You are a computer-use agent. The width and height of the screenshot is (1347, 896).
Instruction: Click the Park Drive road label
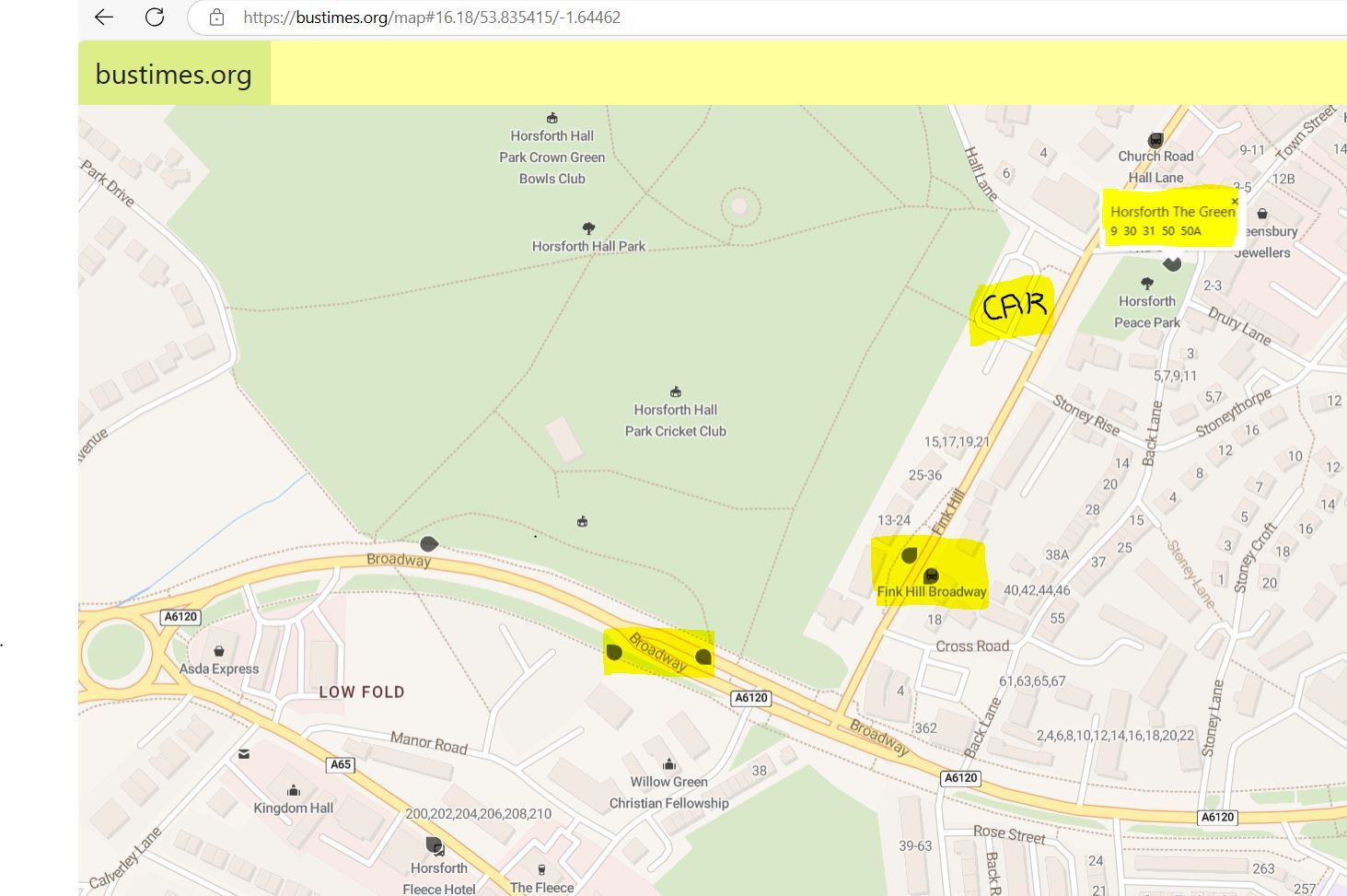tap(108, 183)
